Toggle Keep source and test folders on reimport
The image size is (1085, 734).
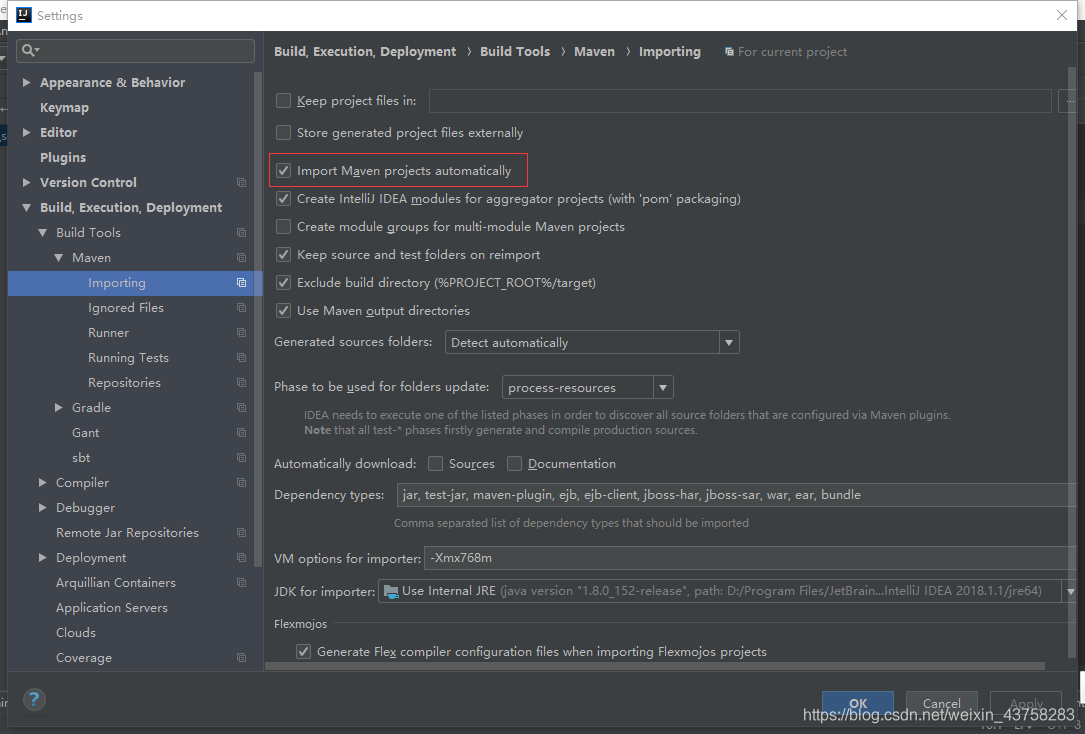click(x=283, y=255)
